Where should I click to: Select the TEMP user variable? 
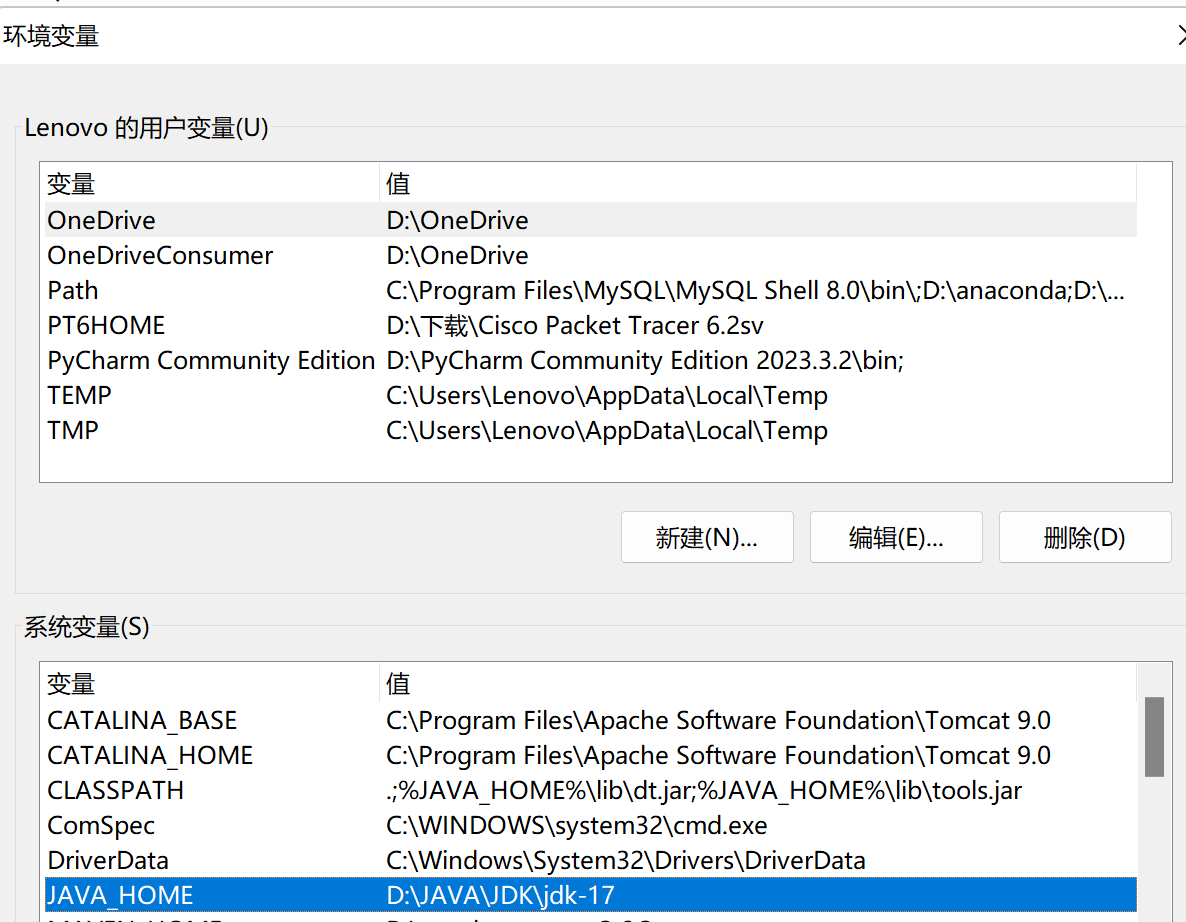point(78,395)
